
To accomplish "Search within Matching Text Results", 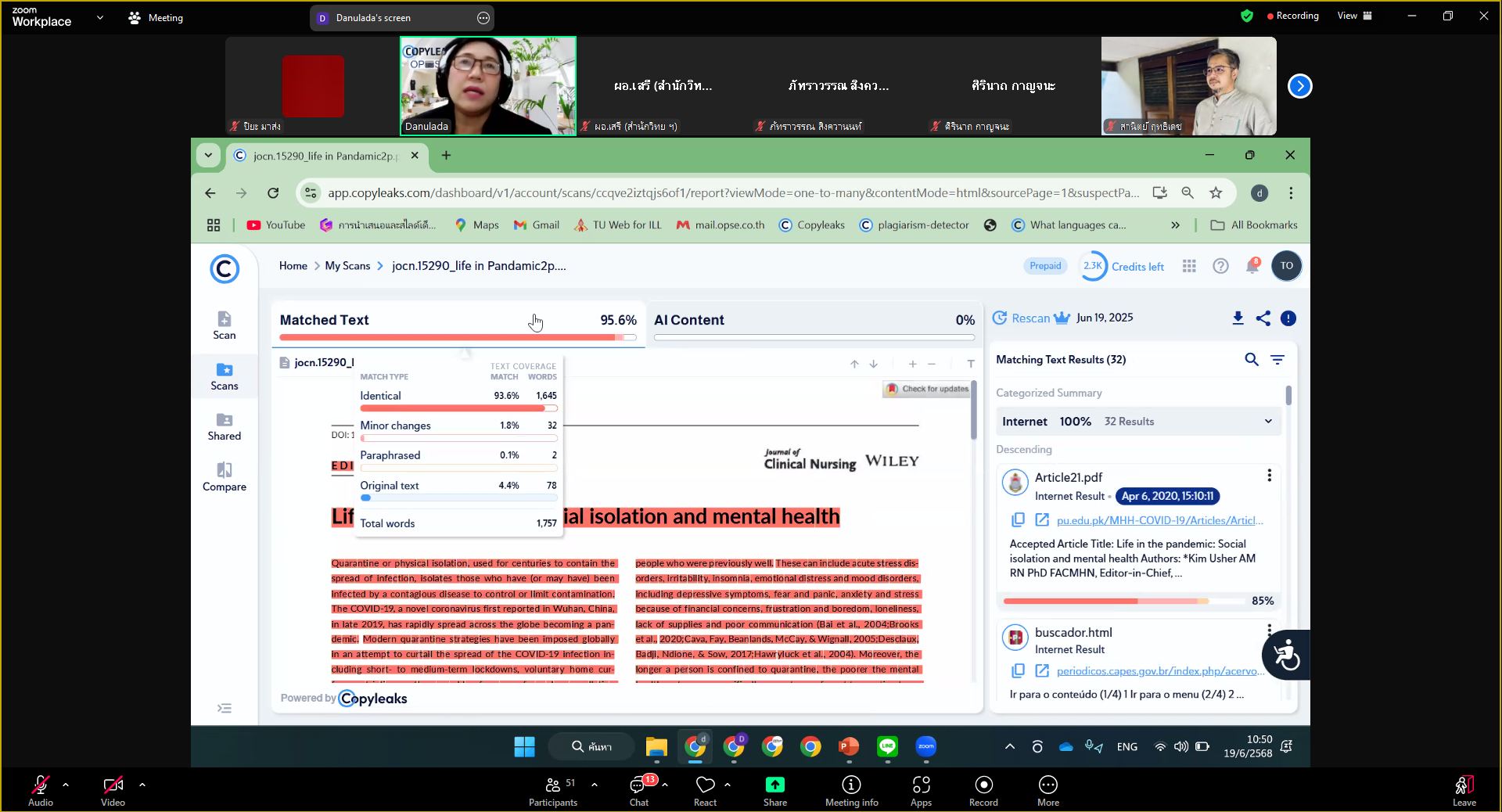I will click(1252, 359).
